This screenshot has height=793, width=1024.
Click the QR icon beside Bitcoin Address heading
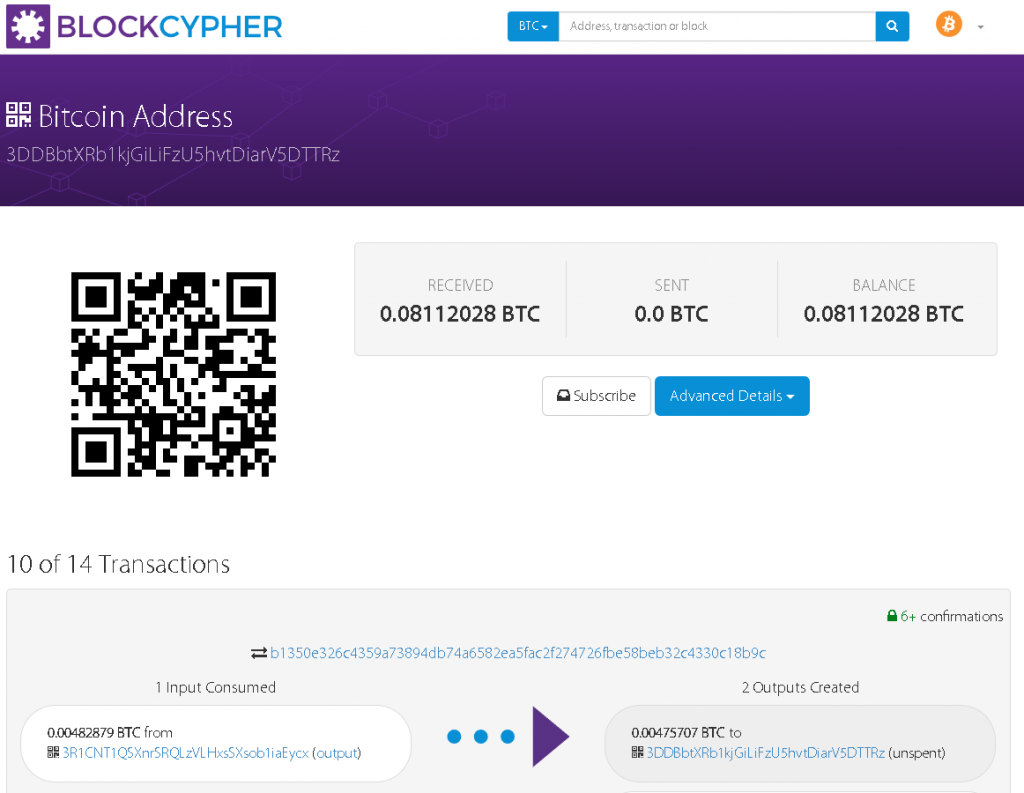(x=19, y=115)
